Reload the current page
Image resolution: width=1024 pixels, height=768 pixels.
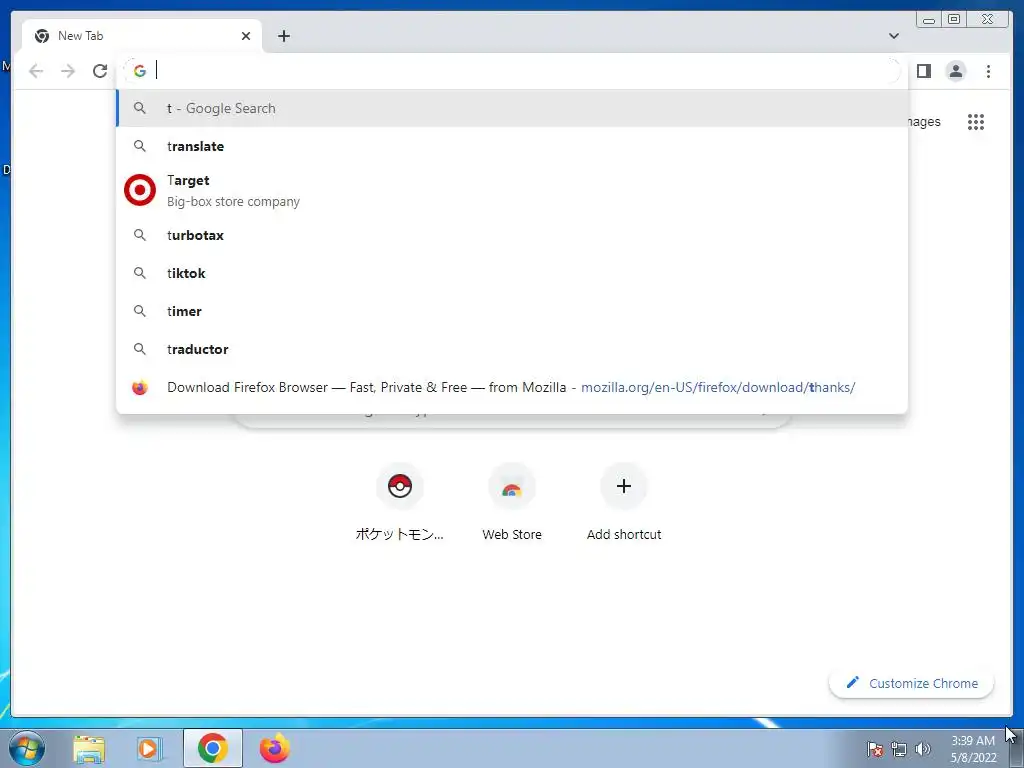(x=100, y=71)
